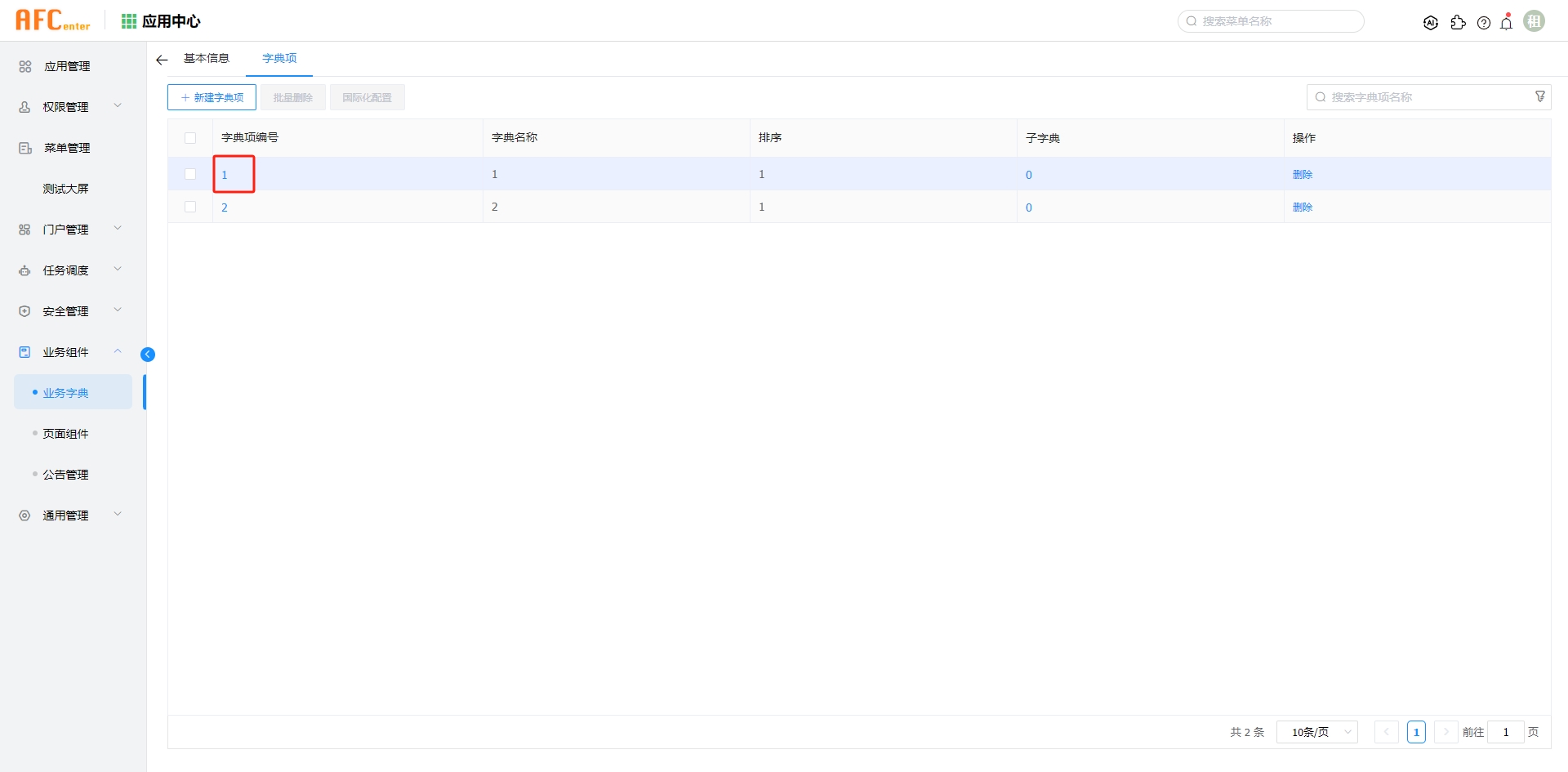Open the 10条/页 page size dropdown
1568x772 pixels.
pos(1316,732)
